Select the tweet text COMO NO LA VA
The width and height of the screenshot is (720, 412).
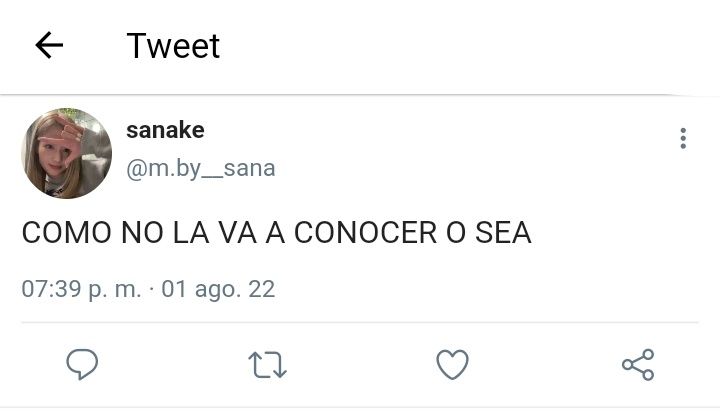tap(139, 232)
